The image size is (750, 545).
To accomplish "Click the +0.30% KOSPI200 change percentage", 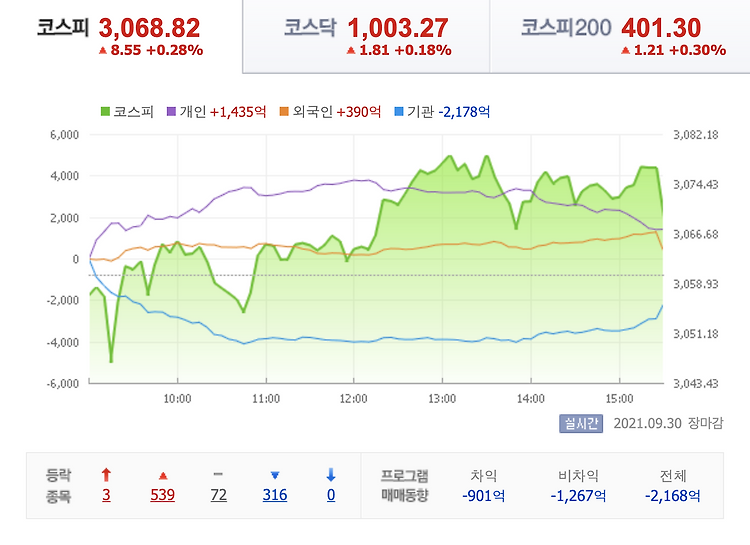I will pyautogui.click(x=697, y=50).
